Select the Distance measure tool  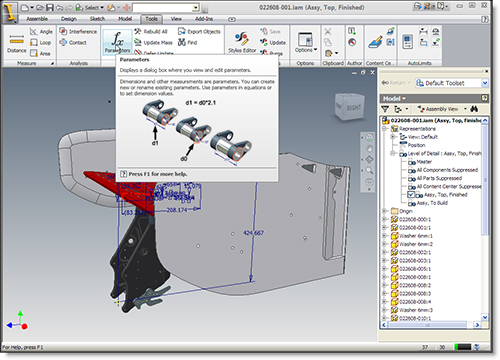(x=17, y=43)
